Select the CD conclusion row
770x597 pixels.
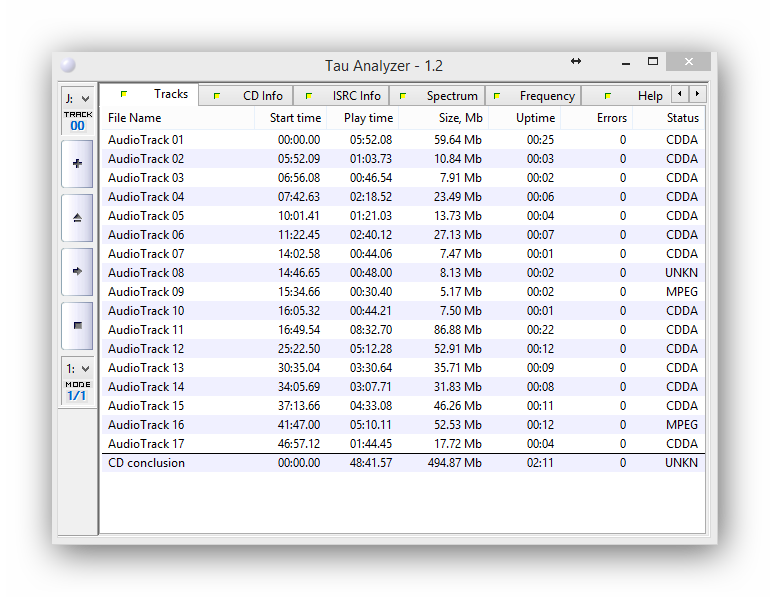click(x=146, y=463)
